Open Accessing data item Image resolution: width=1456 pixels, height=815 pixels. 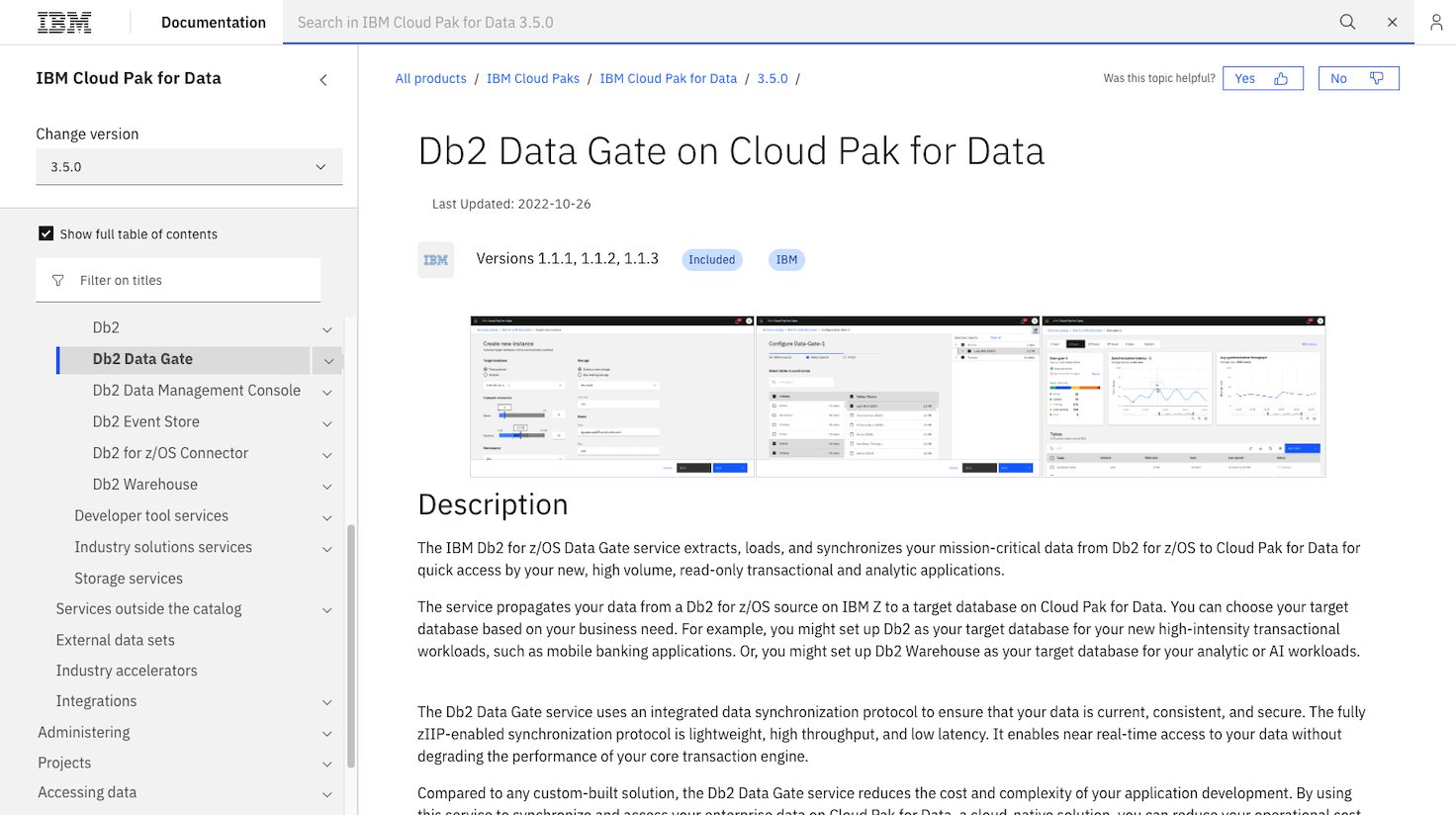pyautogui.click(x=87, y=792)
